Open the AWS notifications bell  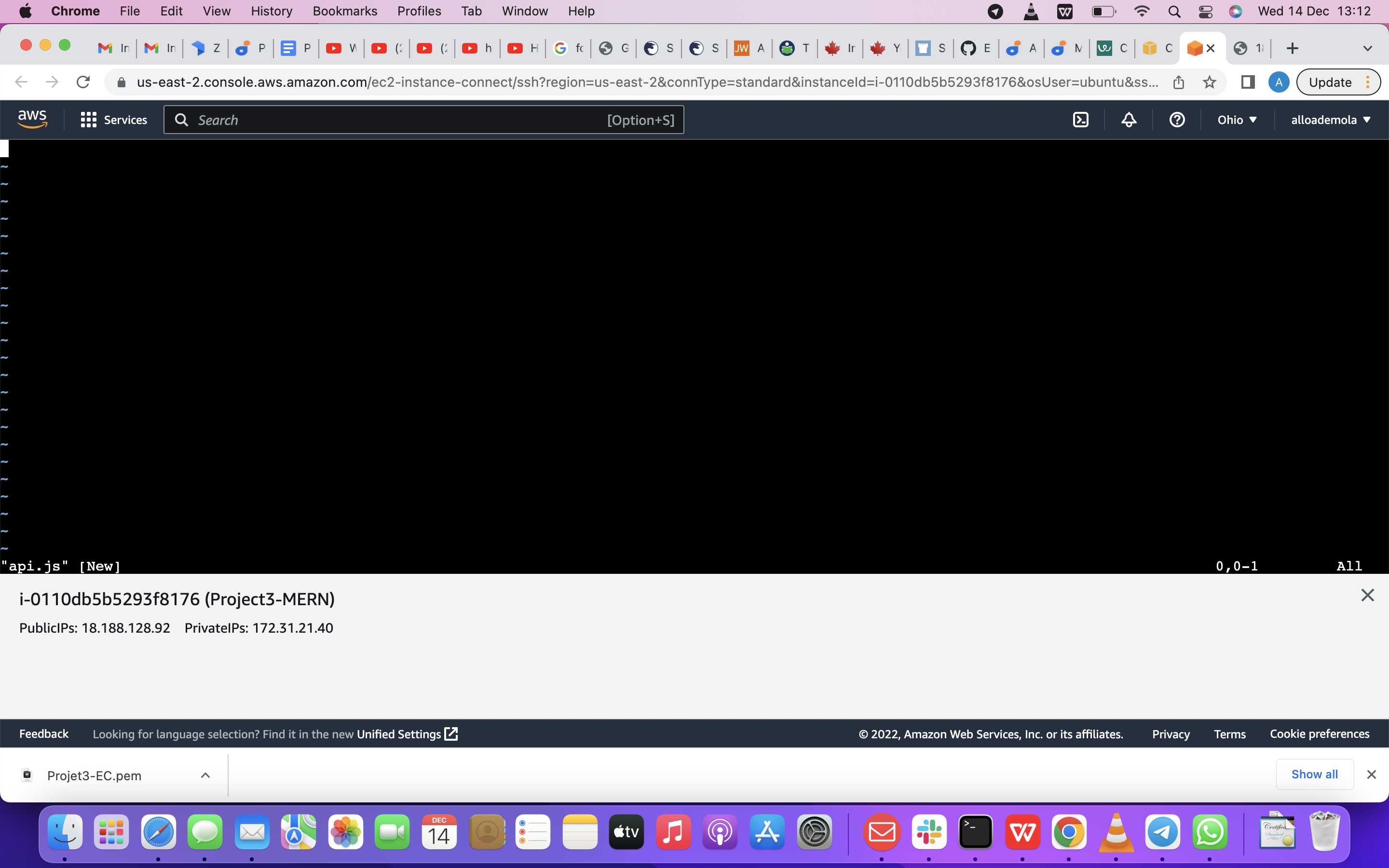tap(1129, 120)
